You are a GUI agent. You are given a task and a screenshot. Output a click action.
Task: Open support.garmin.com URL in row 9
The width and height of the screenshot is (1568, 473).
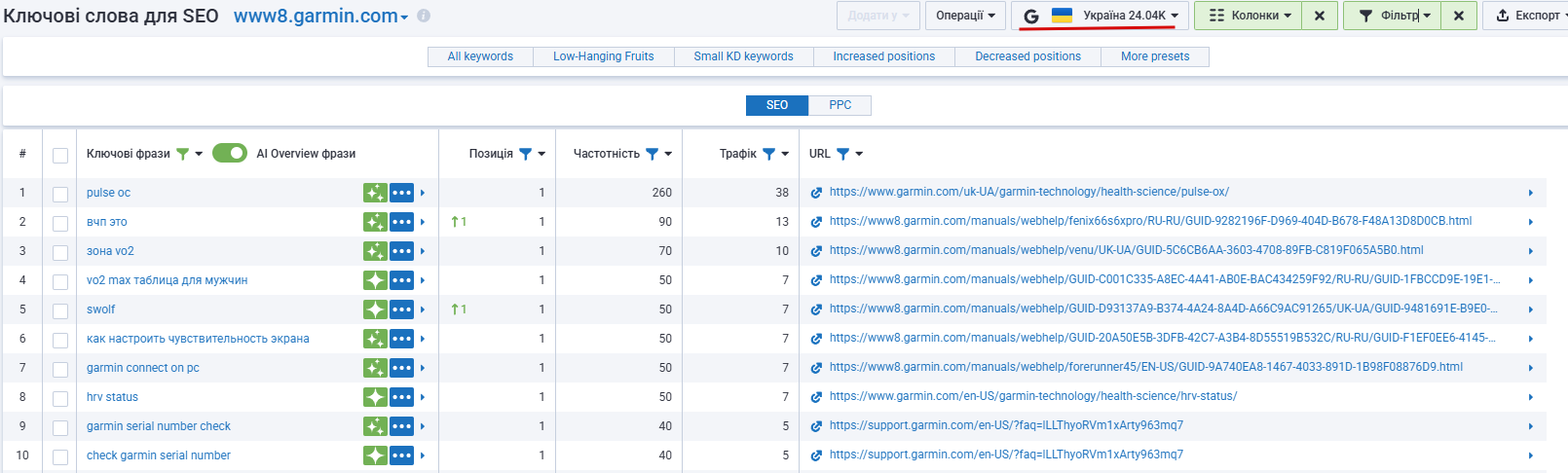(x=1006, y=425)
